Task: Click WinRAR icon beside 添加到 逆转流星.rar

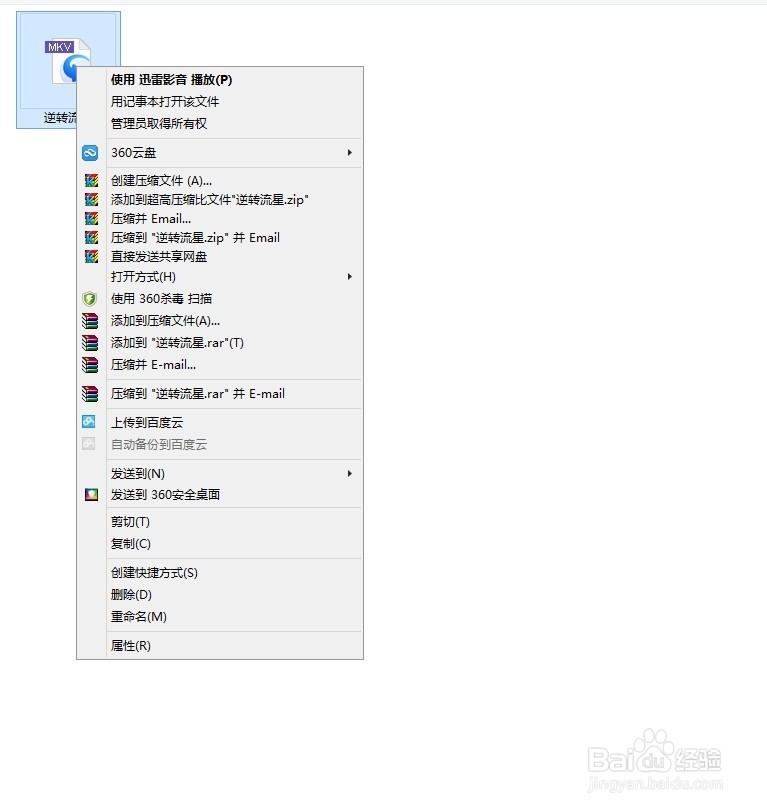Action: tap(90, 342)
